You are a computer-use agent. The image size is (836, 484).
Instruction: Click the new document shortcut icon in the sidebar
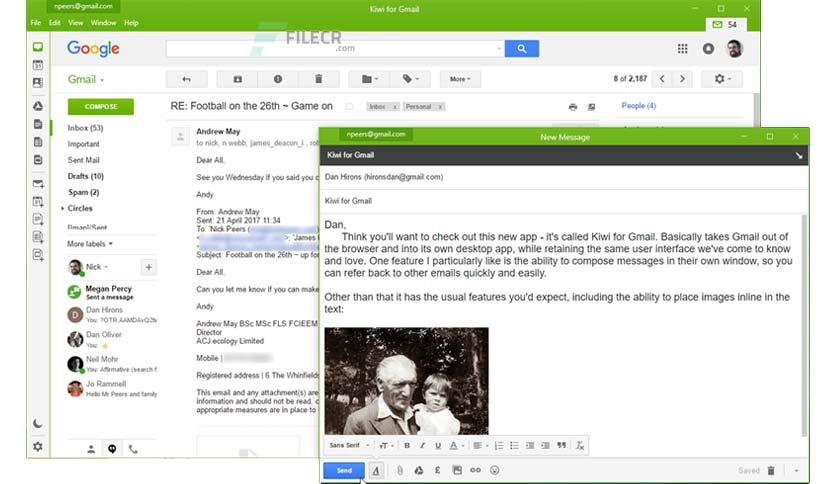(x=38, y=219)
